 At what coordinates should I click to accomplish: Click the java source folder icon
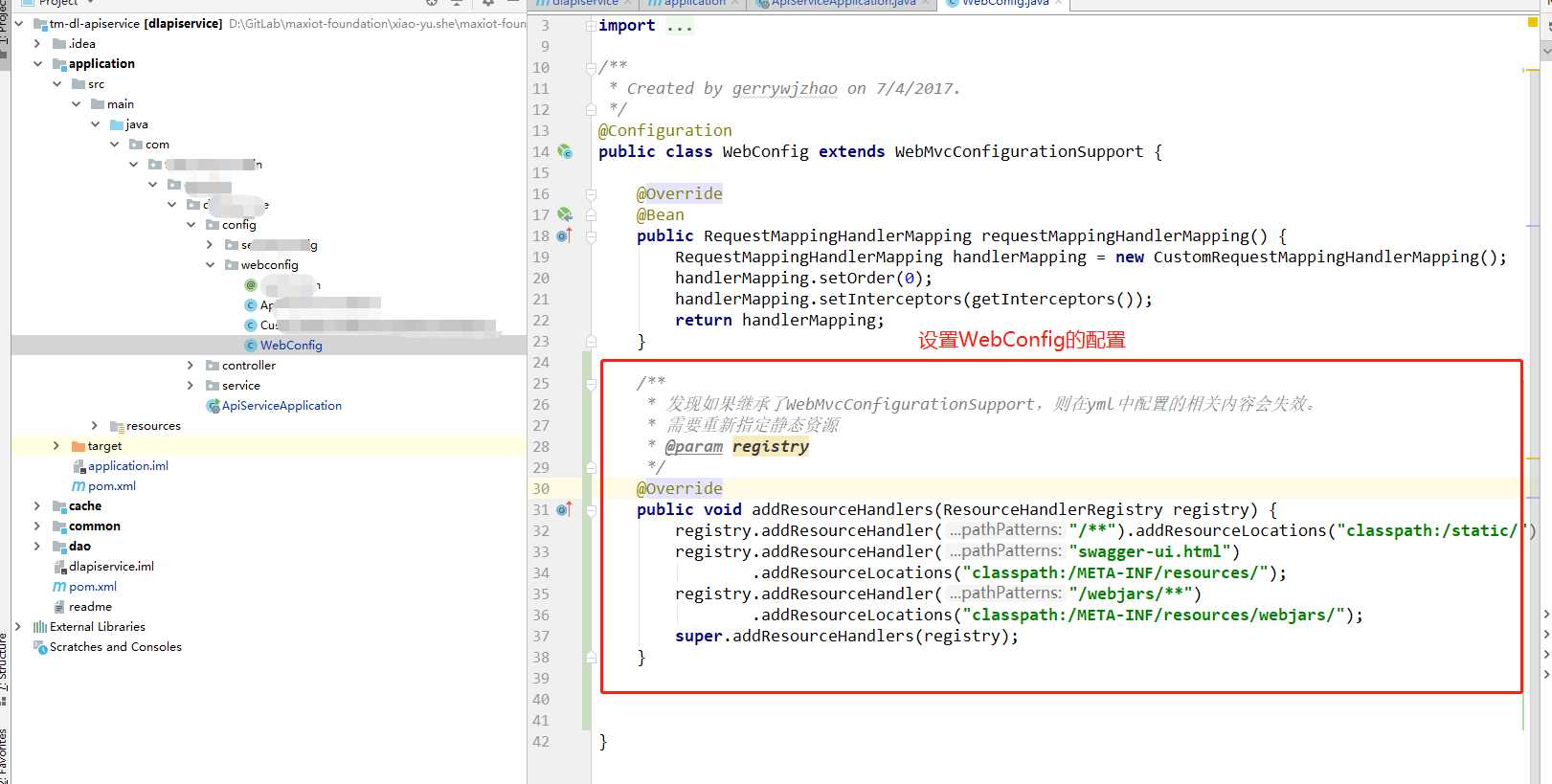pos(117,124)
